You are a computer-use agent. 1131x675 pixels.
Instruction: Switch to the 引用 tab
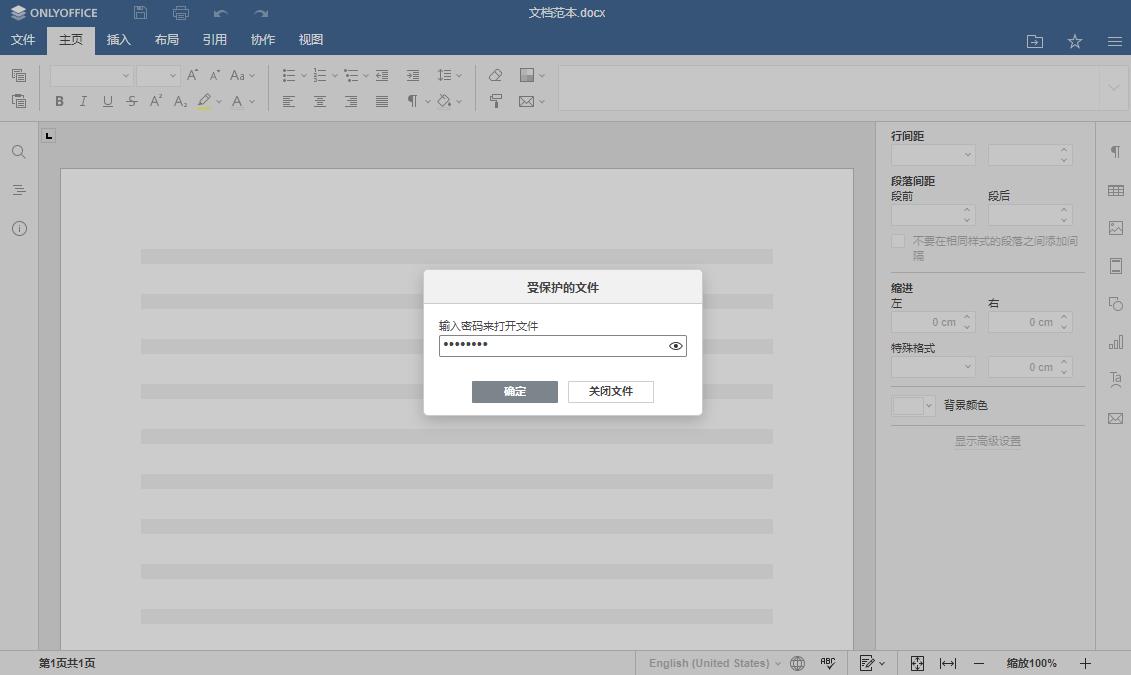pyautogui.click(x=214, y=40)
